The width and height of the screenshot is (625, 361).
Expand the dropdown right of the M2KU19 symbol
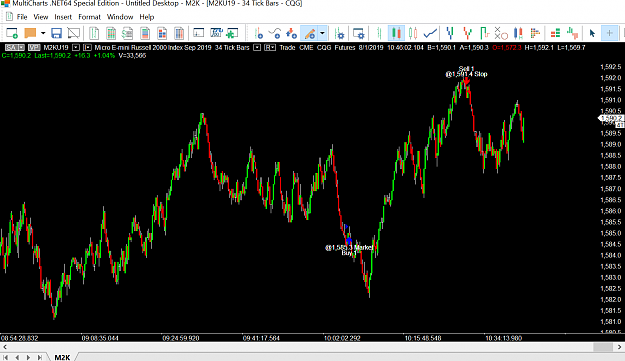[x=76, y=47]
